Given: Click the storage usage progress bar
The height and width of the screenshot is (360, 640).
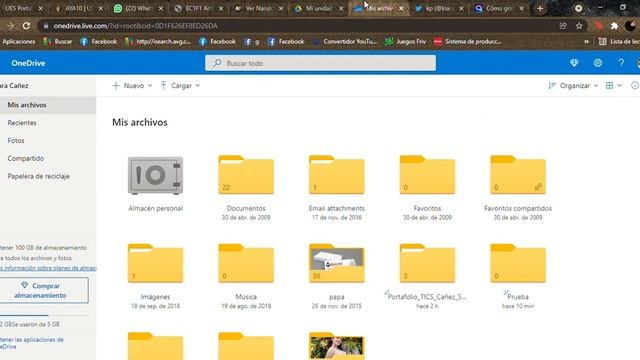Looking at the screenshot, I should [x=44, y=316].
